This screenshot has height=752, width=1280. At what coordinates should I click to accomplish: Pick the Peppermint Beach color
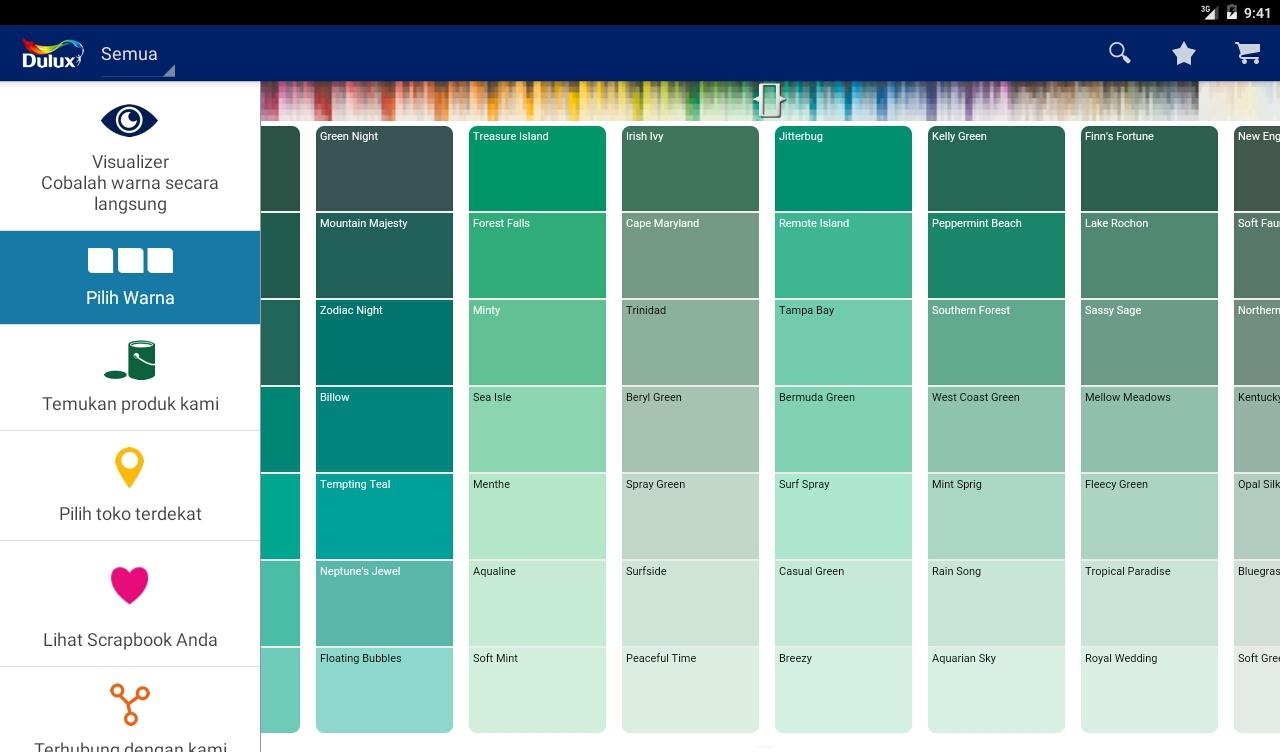click(996, 256)
